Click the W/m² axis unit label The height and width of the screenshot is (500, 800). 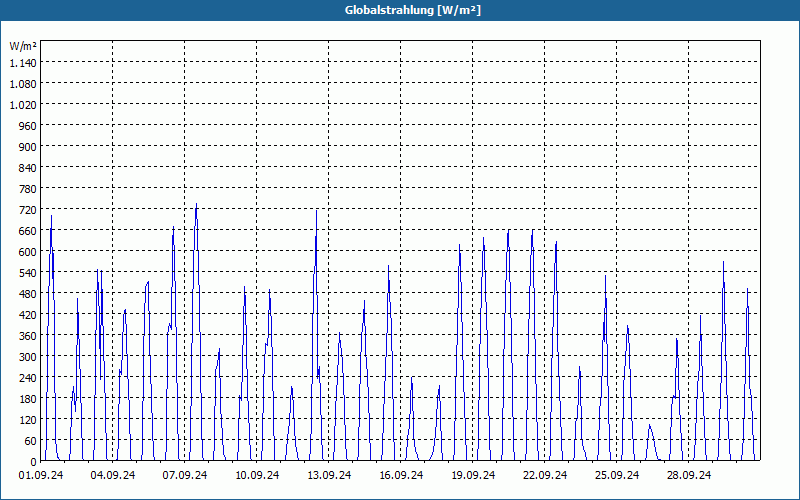pos(23,46)
